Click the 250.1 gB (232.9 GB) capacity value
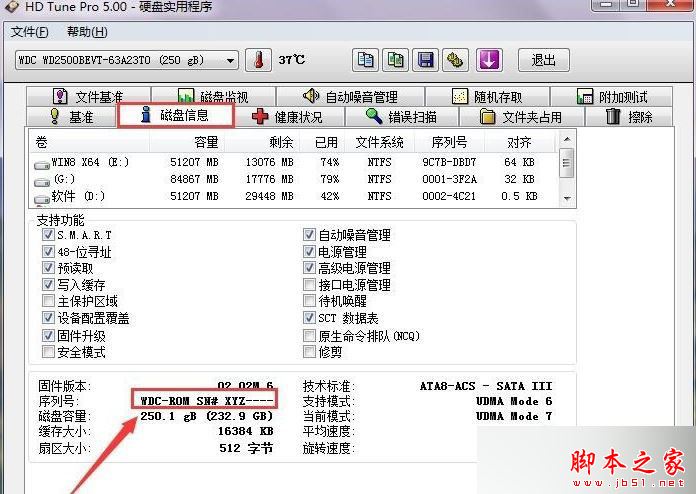 pyautogui.click(x=206, y=416)
